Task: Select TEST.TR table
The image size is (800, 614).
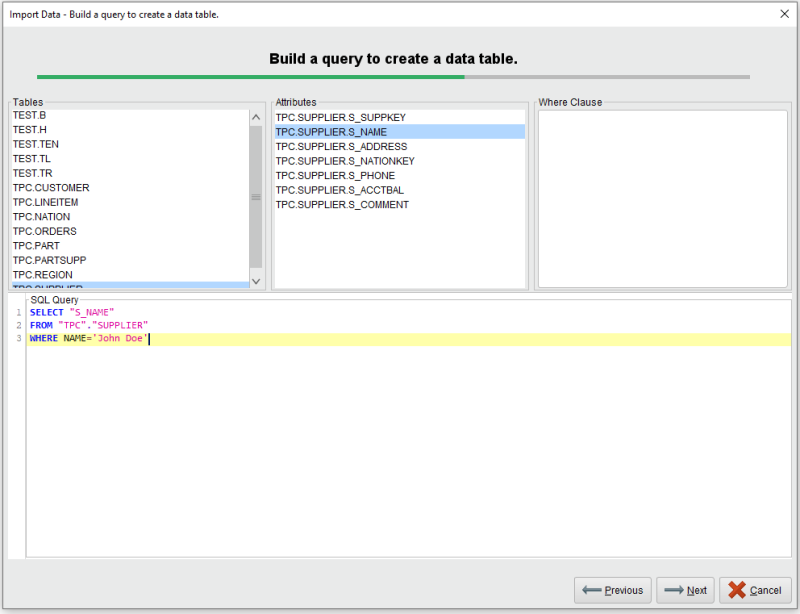Action: tap(131, 173)
